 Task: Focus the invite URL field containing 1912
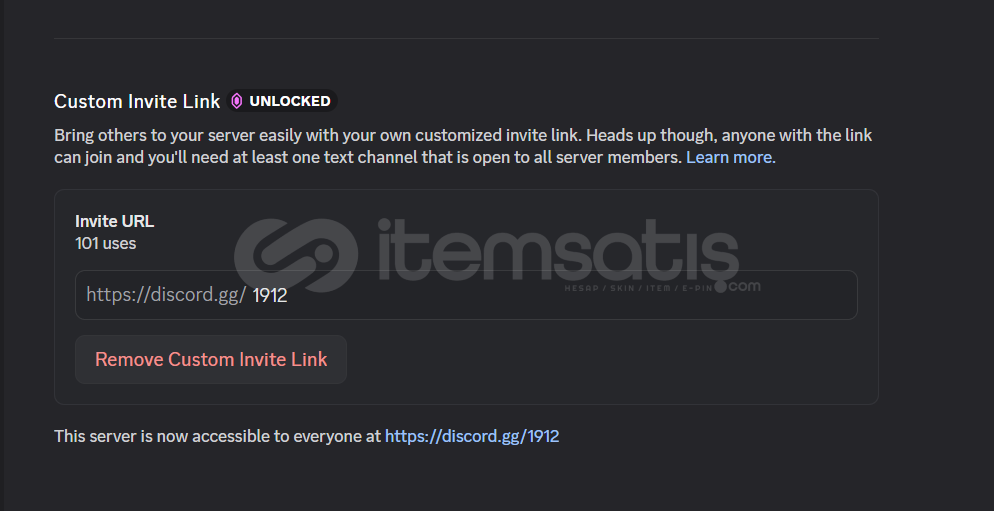click(x=550, y=295)
